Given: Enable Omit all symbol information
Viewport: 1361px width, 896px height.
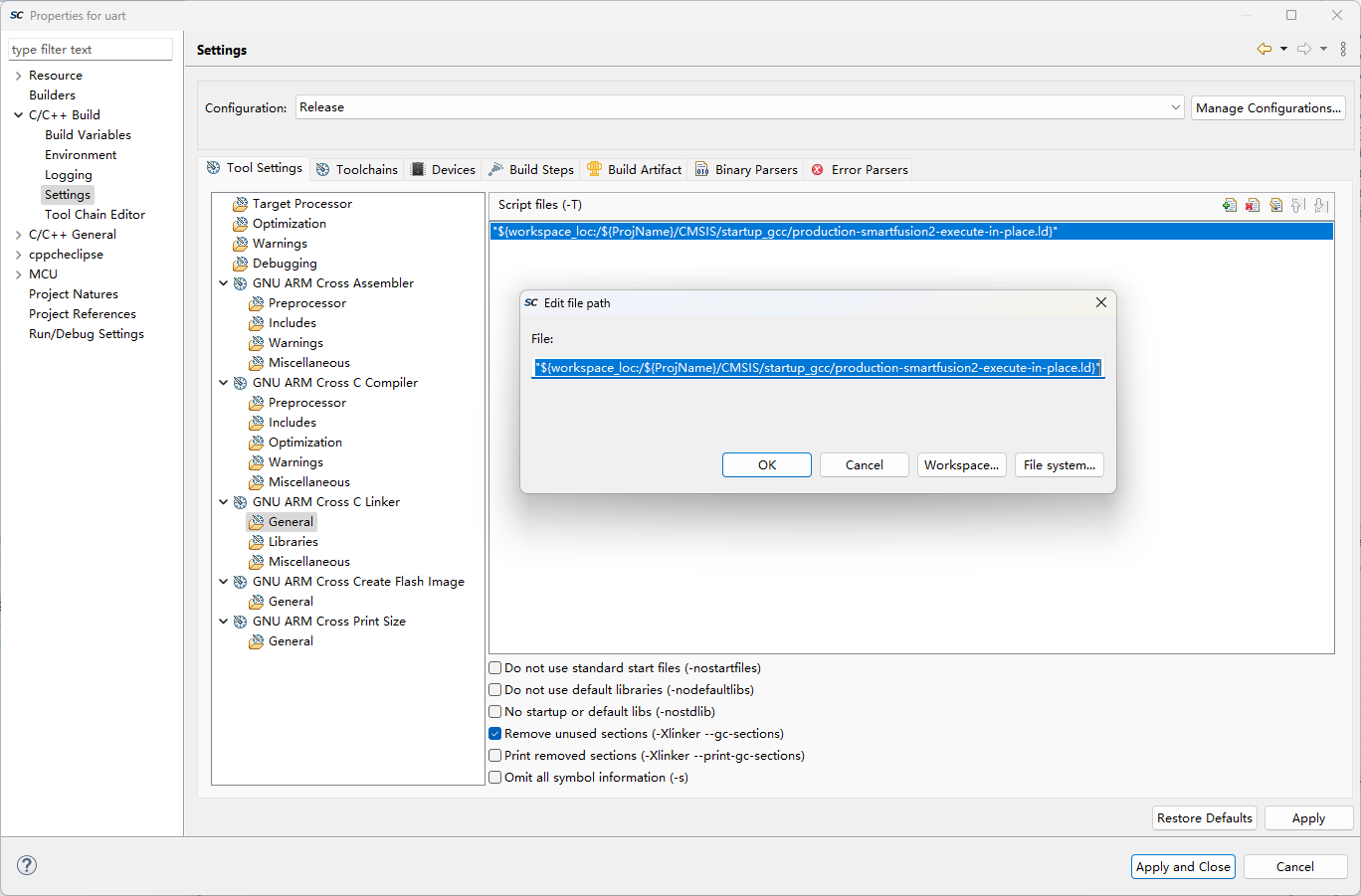Looking at the screenshot, I should [494, 778].
